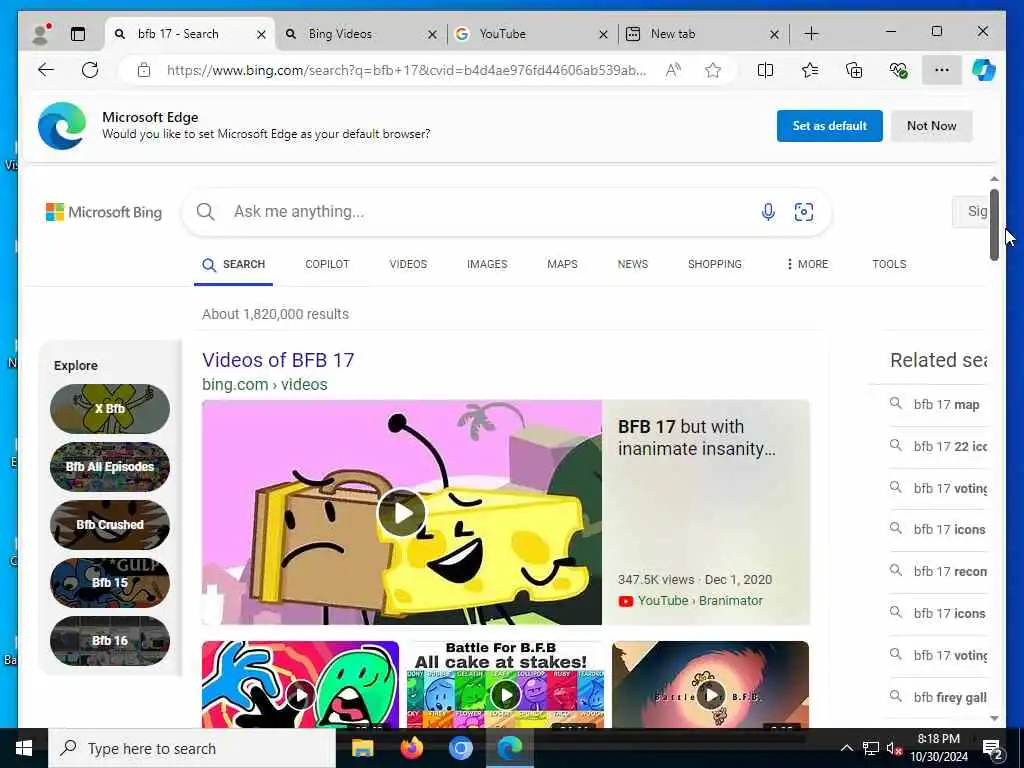Click the magnifier icon in Bing search box
The width and height of the screenshot is (1024, 768).
205,212
